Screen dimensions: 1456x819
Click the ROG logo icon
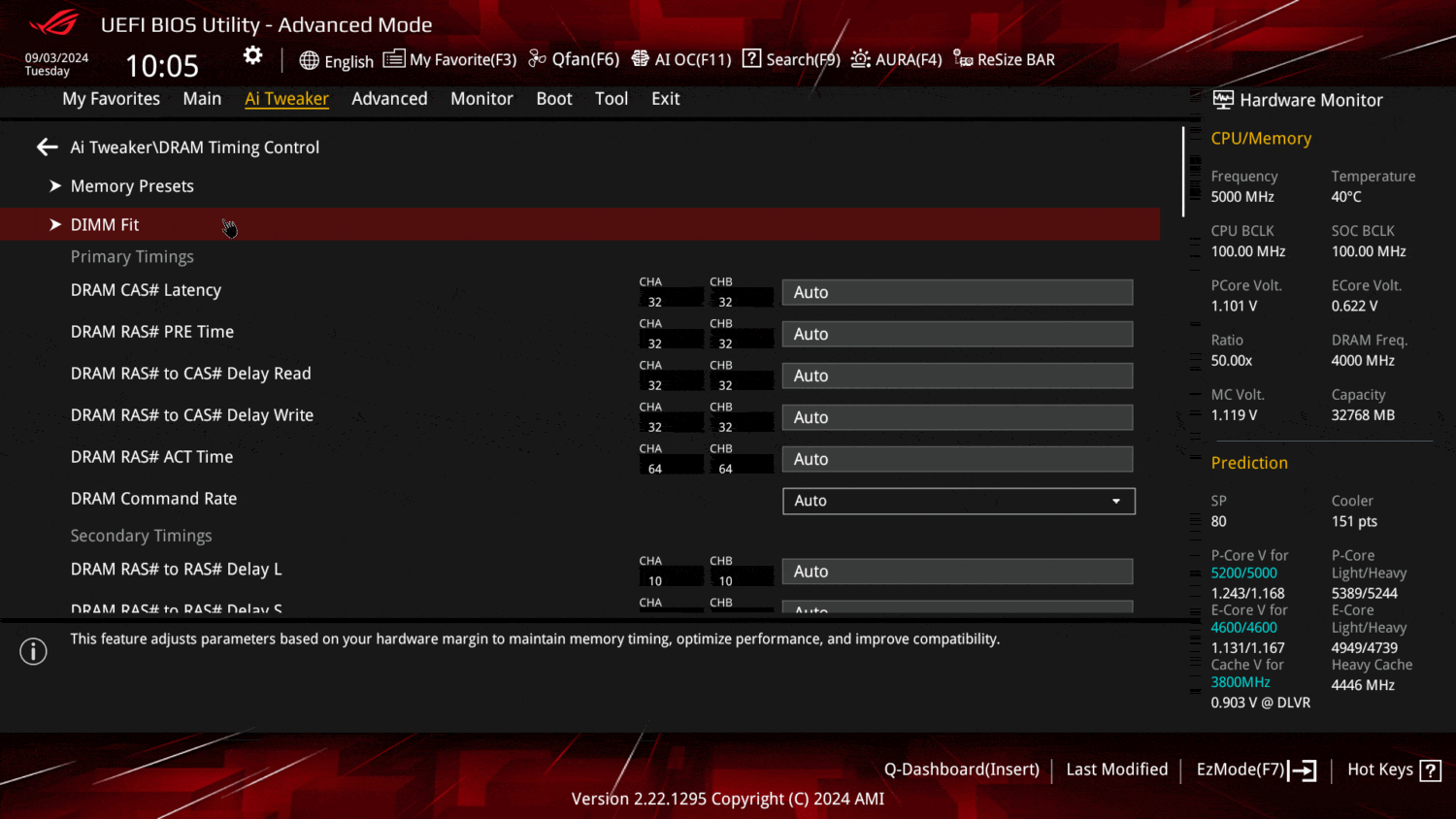pyautogui.click(x=54, y=22)
